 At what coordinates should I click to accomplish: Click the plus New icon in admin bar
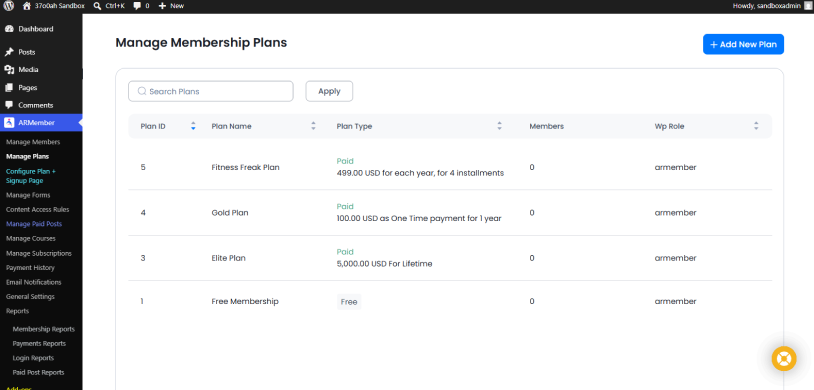point(162,6)
